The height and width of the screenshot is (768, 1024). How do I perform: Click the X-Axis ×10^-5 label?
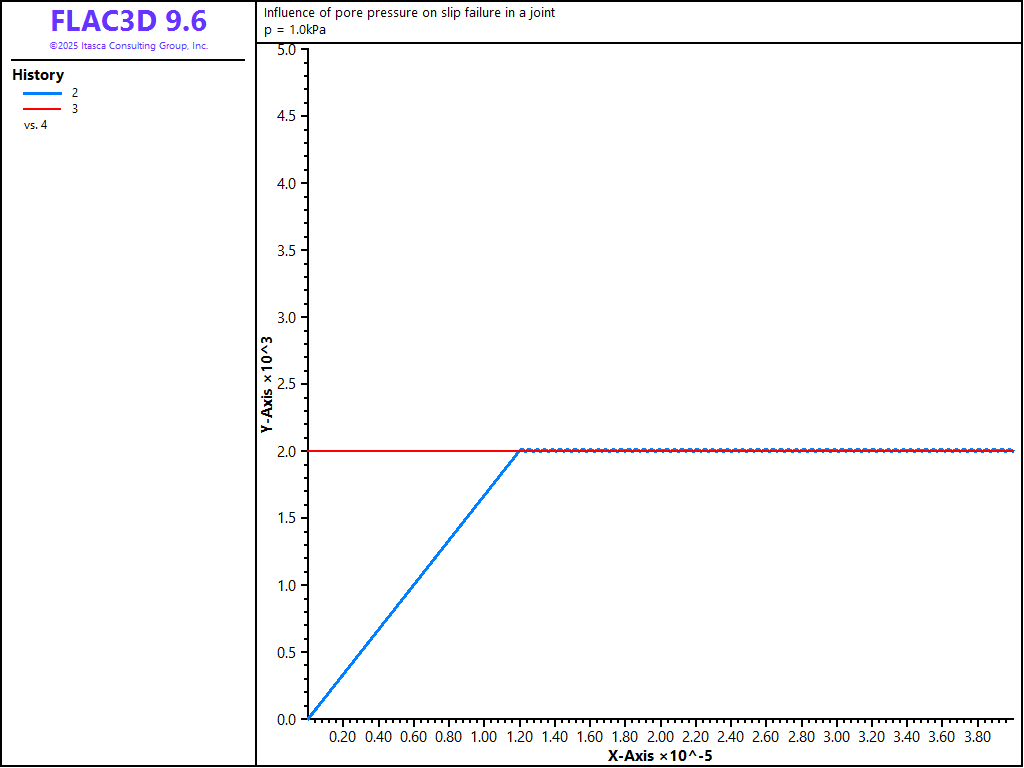pos(660,756)
